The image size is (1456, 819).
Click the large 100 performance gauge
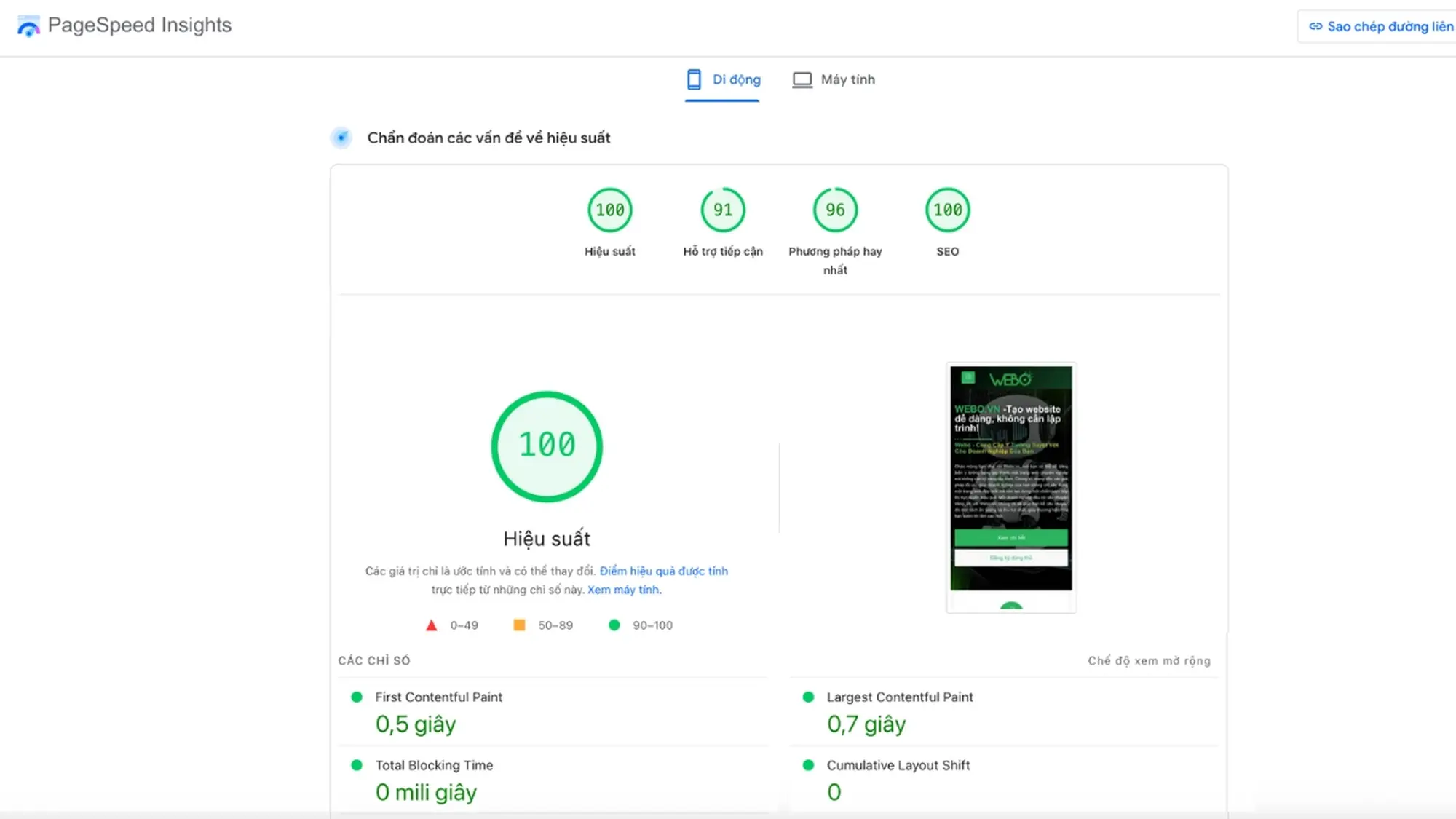547,446
